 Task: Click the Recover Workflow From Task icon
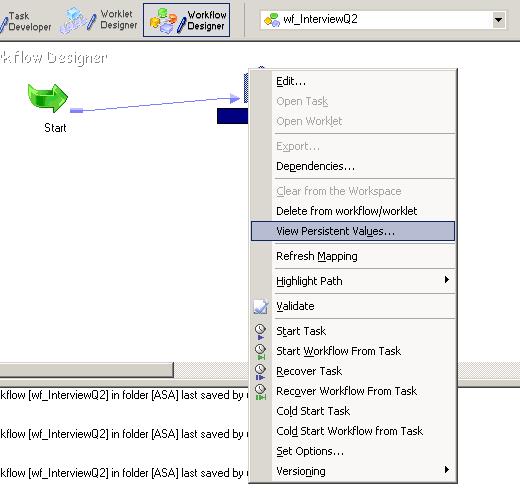260,392
